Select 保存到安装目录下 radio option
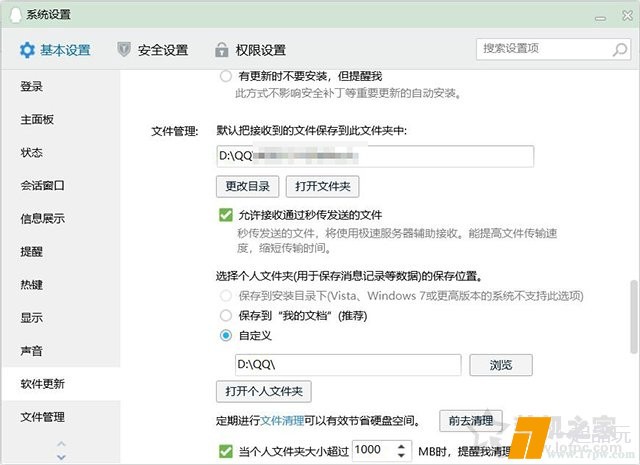Image resolution: width=640 pixels, height=465 pixels. 226,296
